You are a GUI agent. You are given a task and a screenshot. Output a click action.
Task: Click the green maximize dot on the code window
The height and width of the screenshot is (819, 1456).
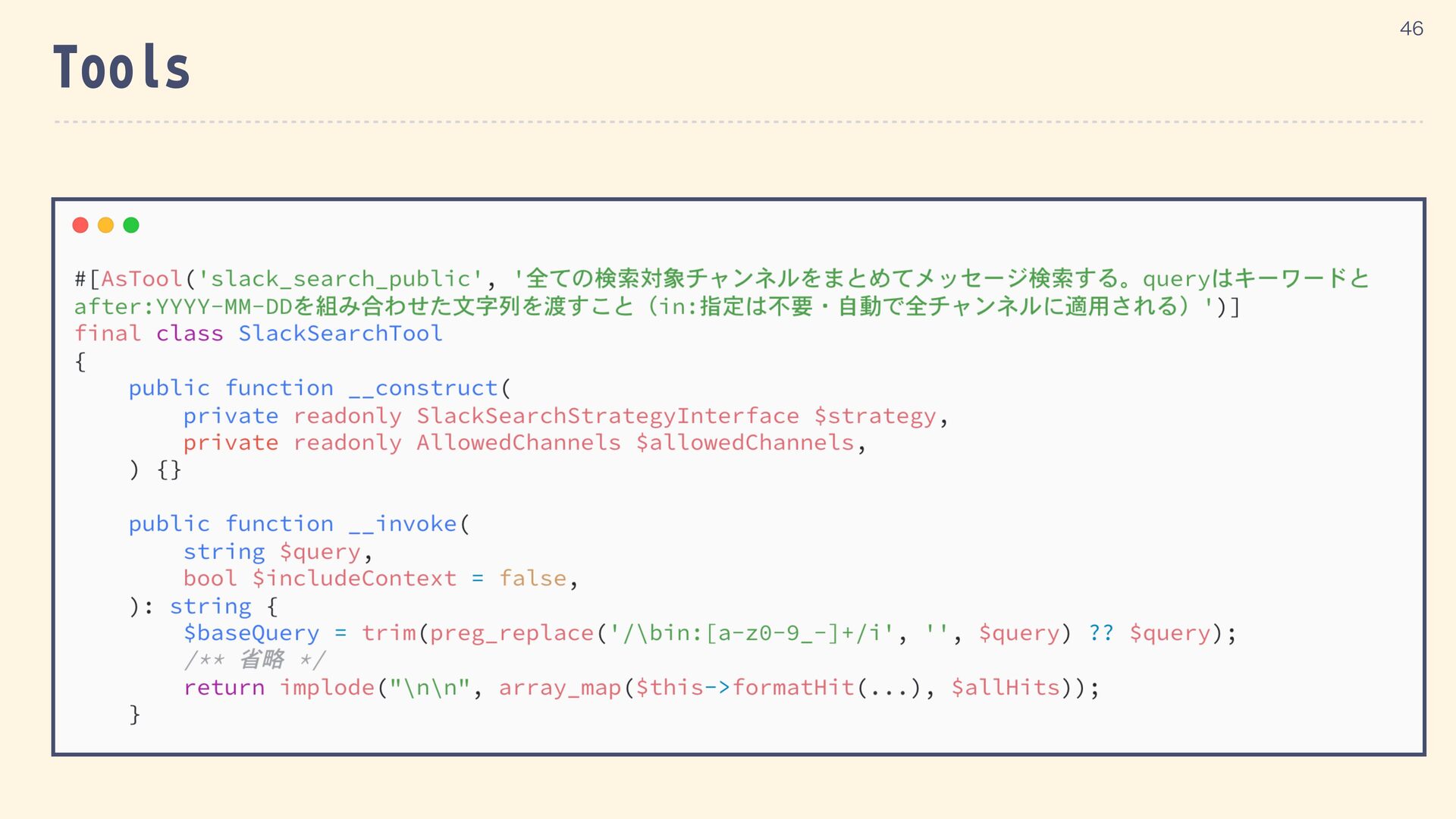[131, 225]
